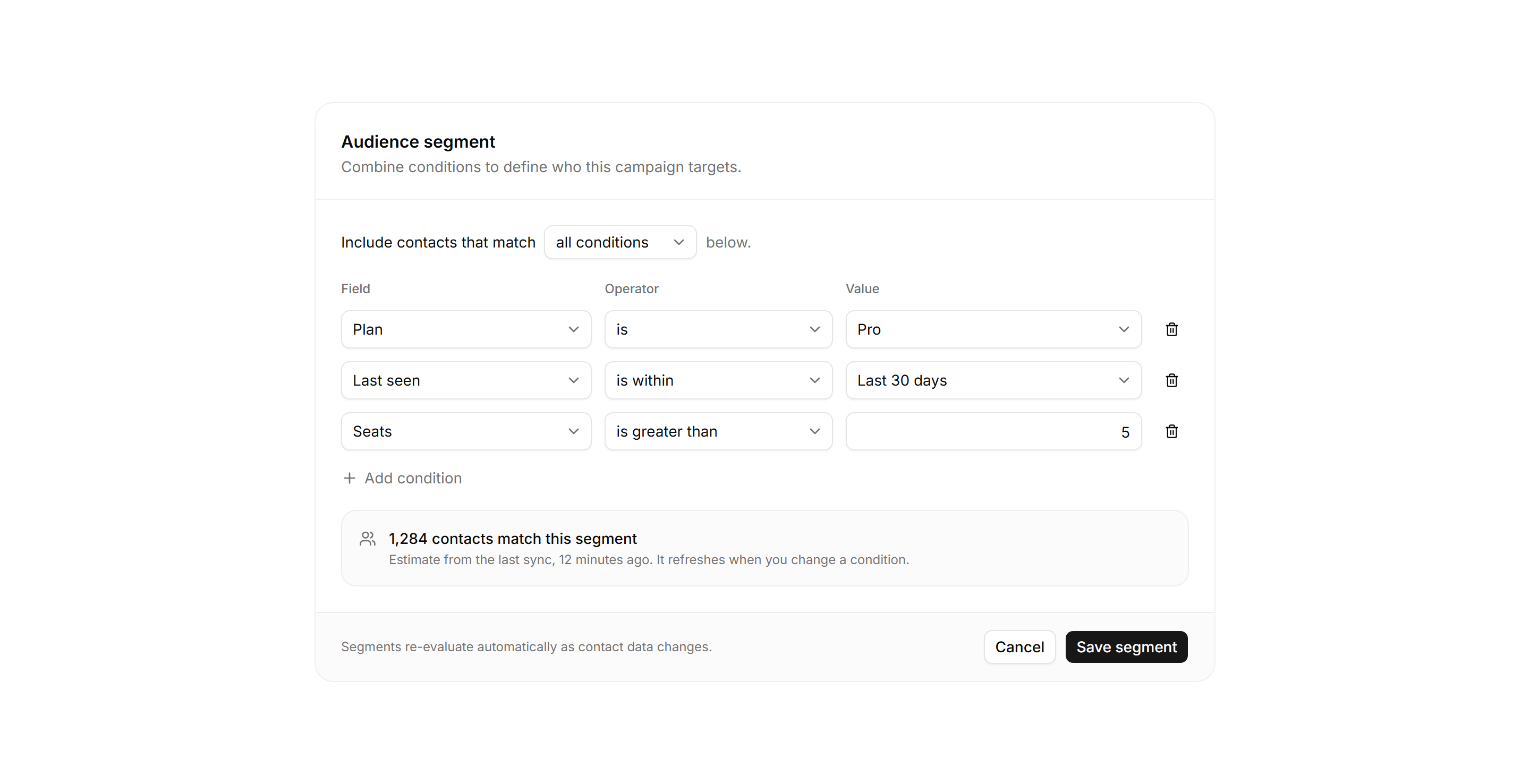
Task: Click '1,284 contacts match this segment' text
Action: click(x=513, y=539)
